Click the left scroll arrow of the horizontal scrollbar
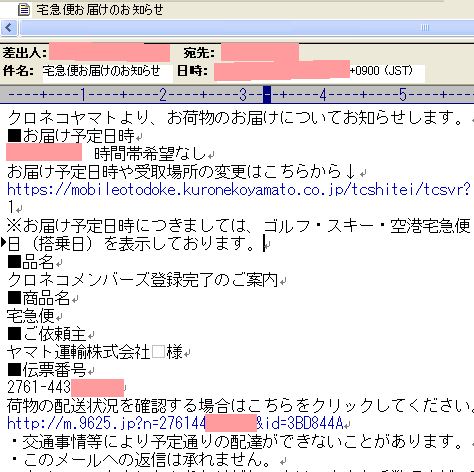 9,28
